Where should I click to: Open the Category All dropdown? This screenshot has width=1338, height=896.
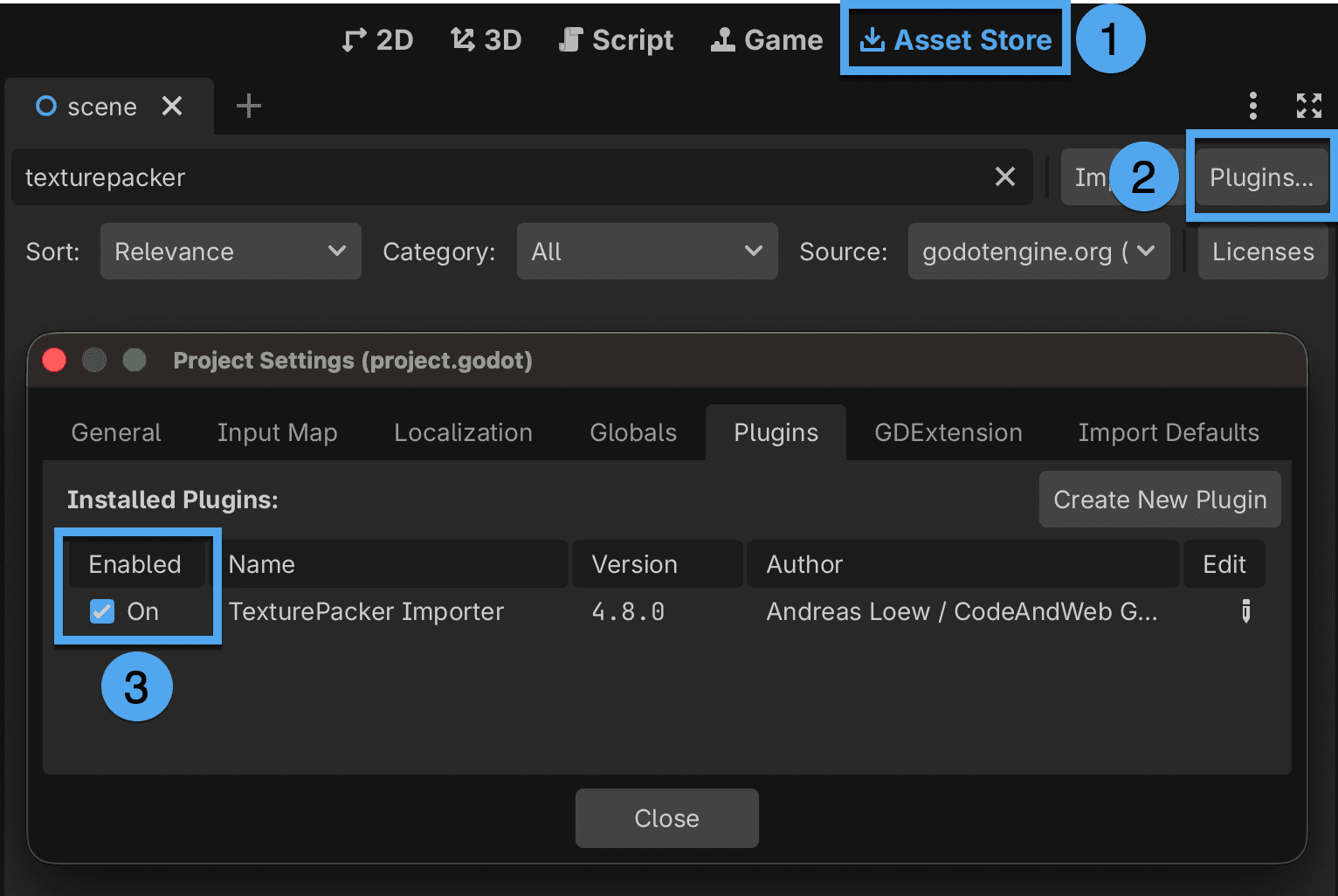pyautogui.click(x=647, y=252)
